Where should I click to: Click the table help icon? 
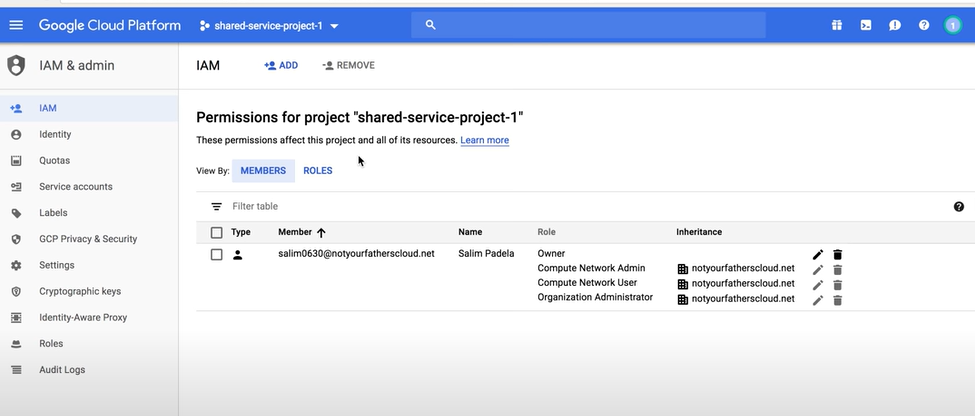point(959,206)
